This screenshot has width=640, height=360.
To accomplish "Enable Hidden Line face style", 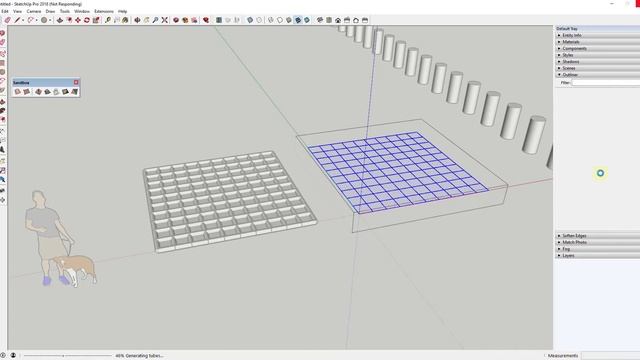I will [x=280, y=20].
